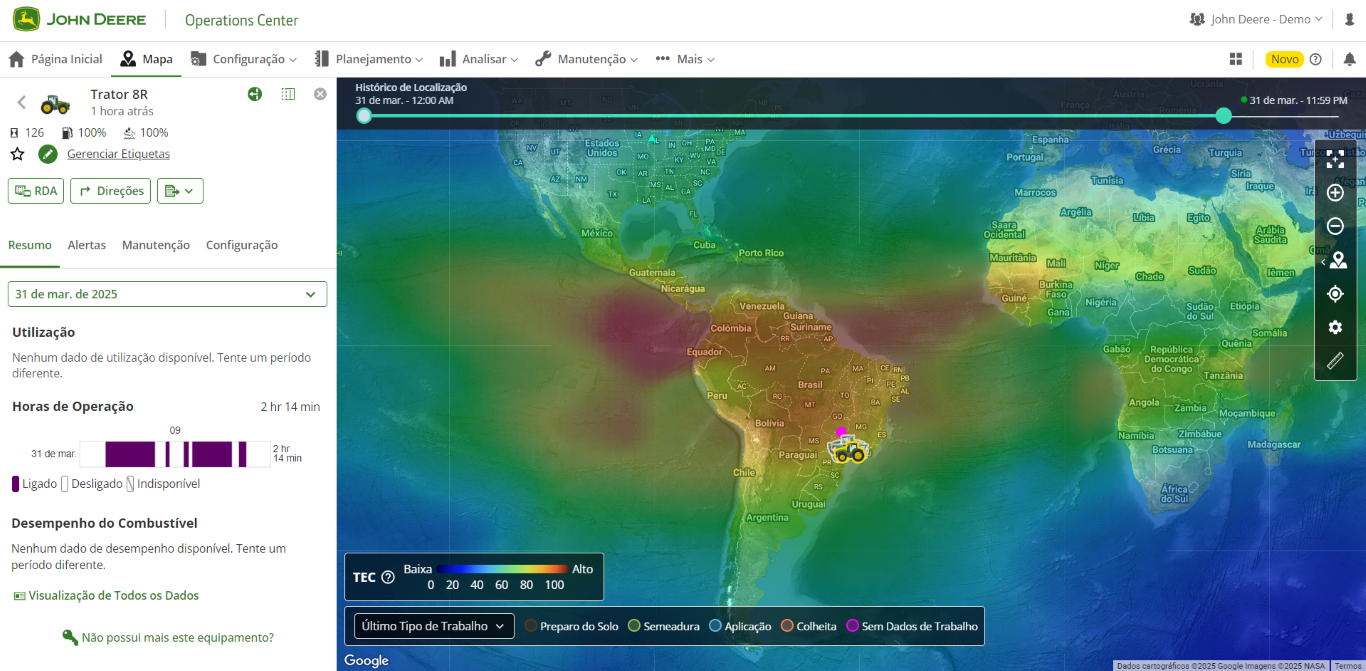This screenshot has height=671, width=1366.
Task: Open the Analisar menu
Action: pos(478,59)
